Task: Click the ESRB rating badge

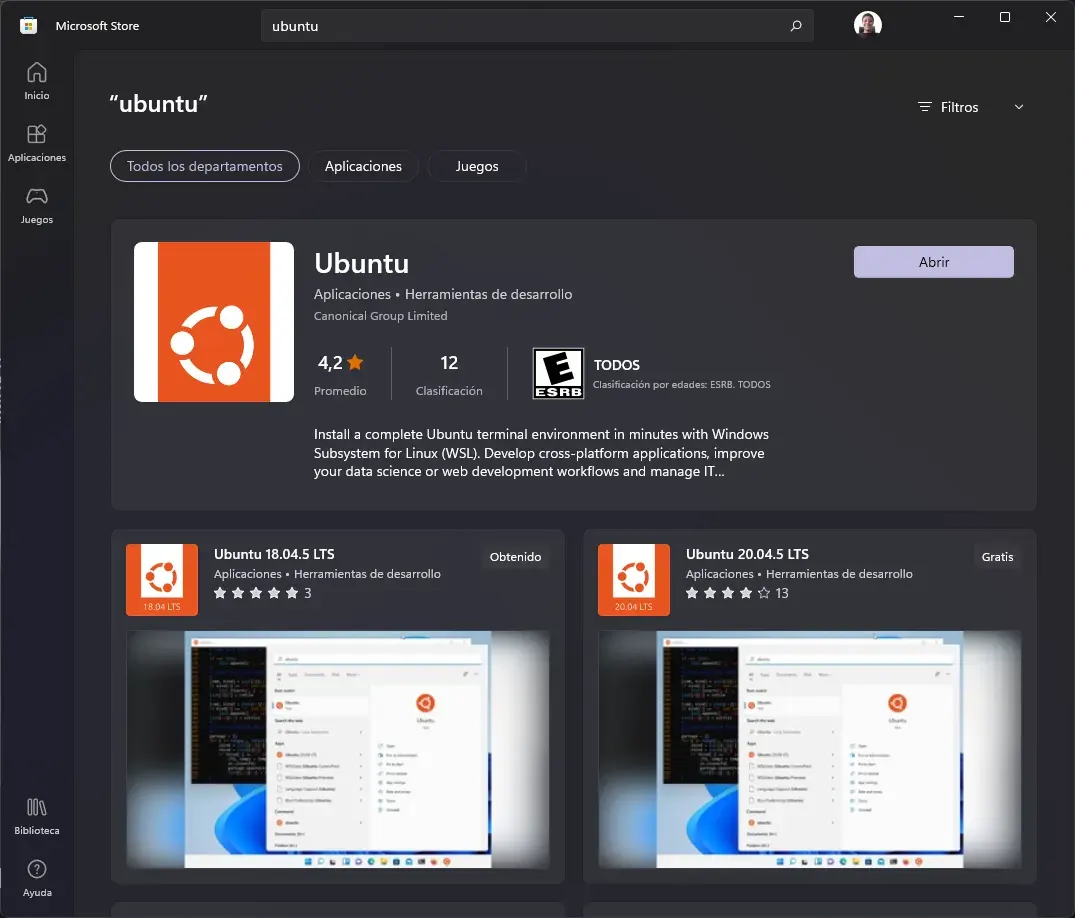Action: pyautogui.click(x=558, y=374)
